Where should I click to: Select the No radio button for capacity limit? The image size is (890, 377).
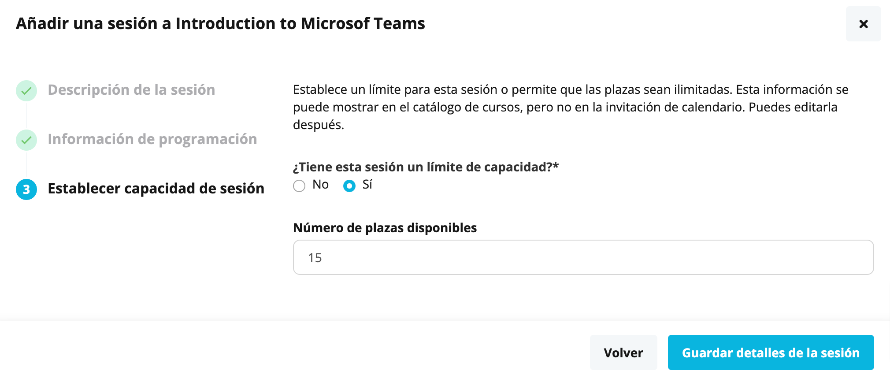point(299,186)
